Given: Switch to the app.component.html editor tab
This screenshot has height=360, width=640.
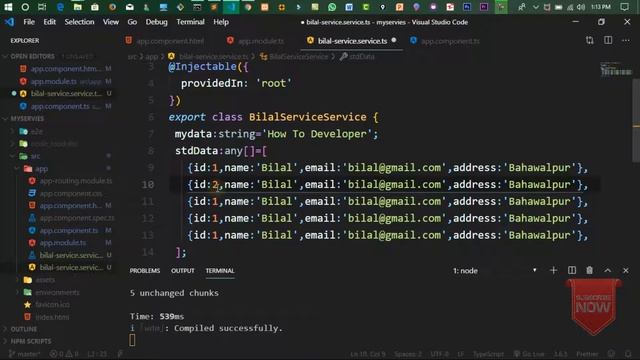Looking at the screenshot, I should pyautogui.click(x=170, y=41).
